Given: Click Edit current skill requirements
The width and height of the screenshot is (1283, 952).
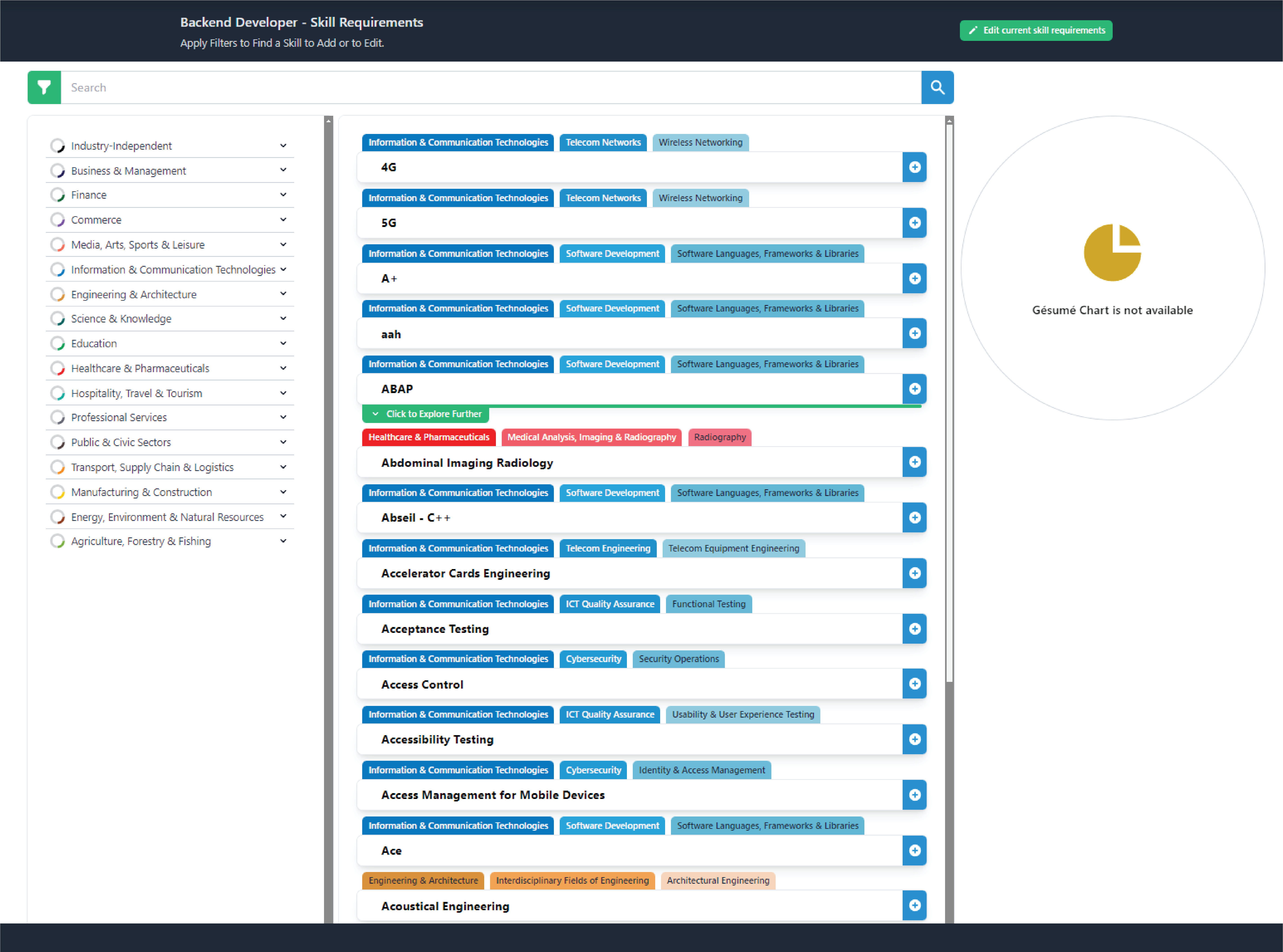Looking at the screenshot, I should click(x=1035, y=30).
